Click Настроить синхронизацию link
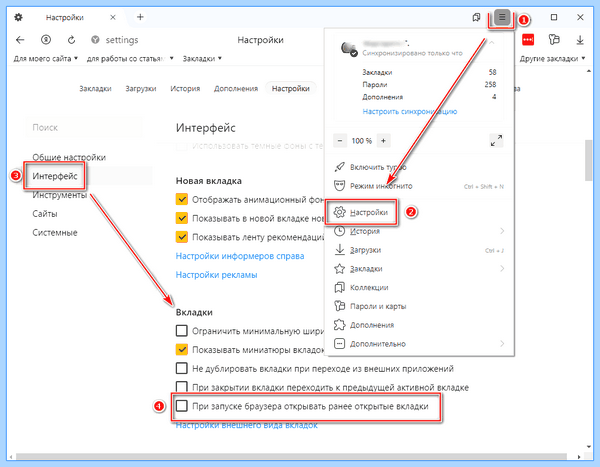600x467 pixels. pyautogui.click(x=409, y=111)
